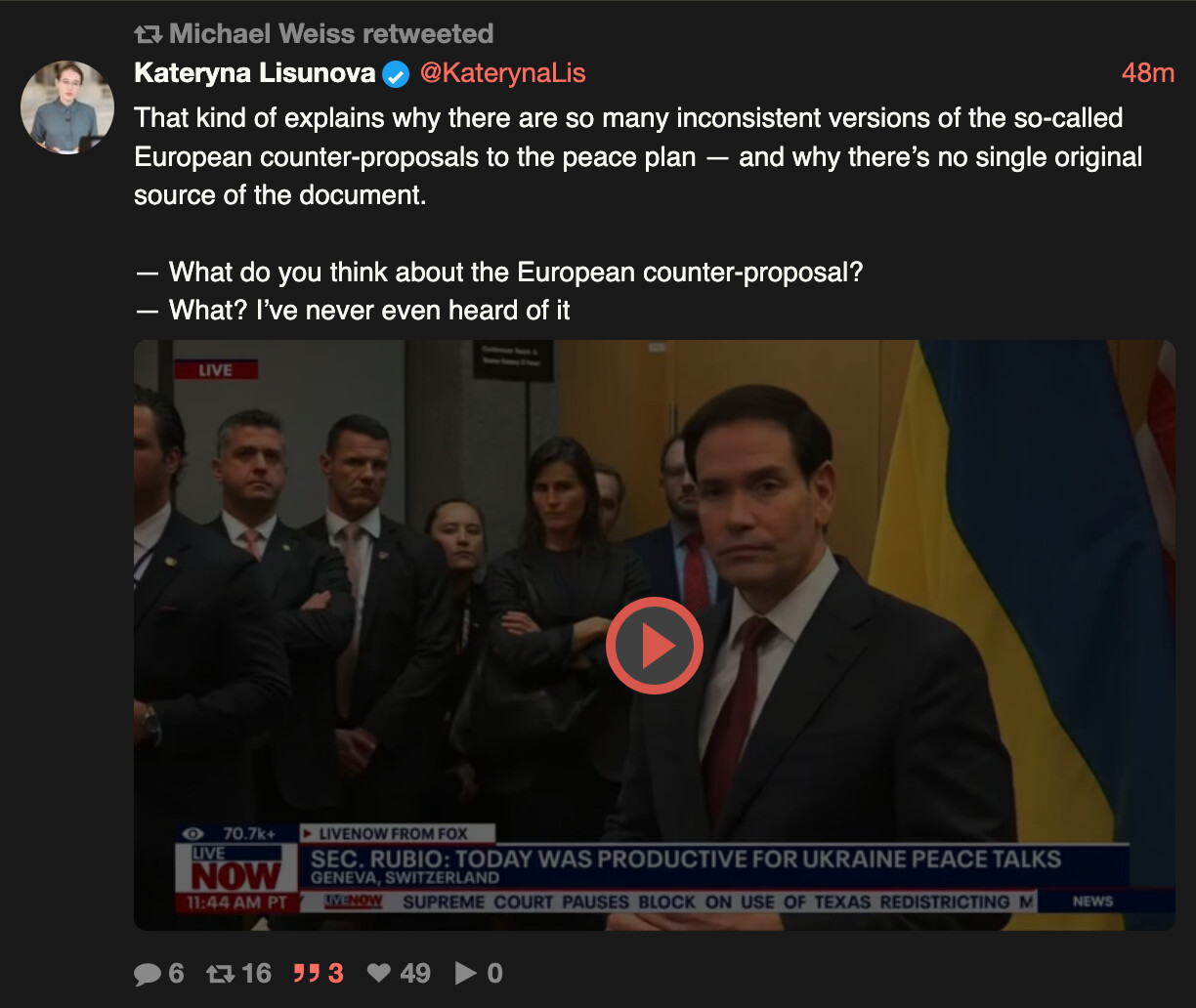Click the quote count 3

(x=335, y=973)
